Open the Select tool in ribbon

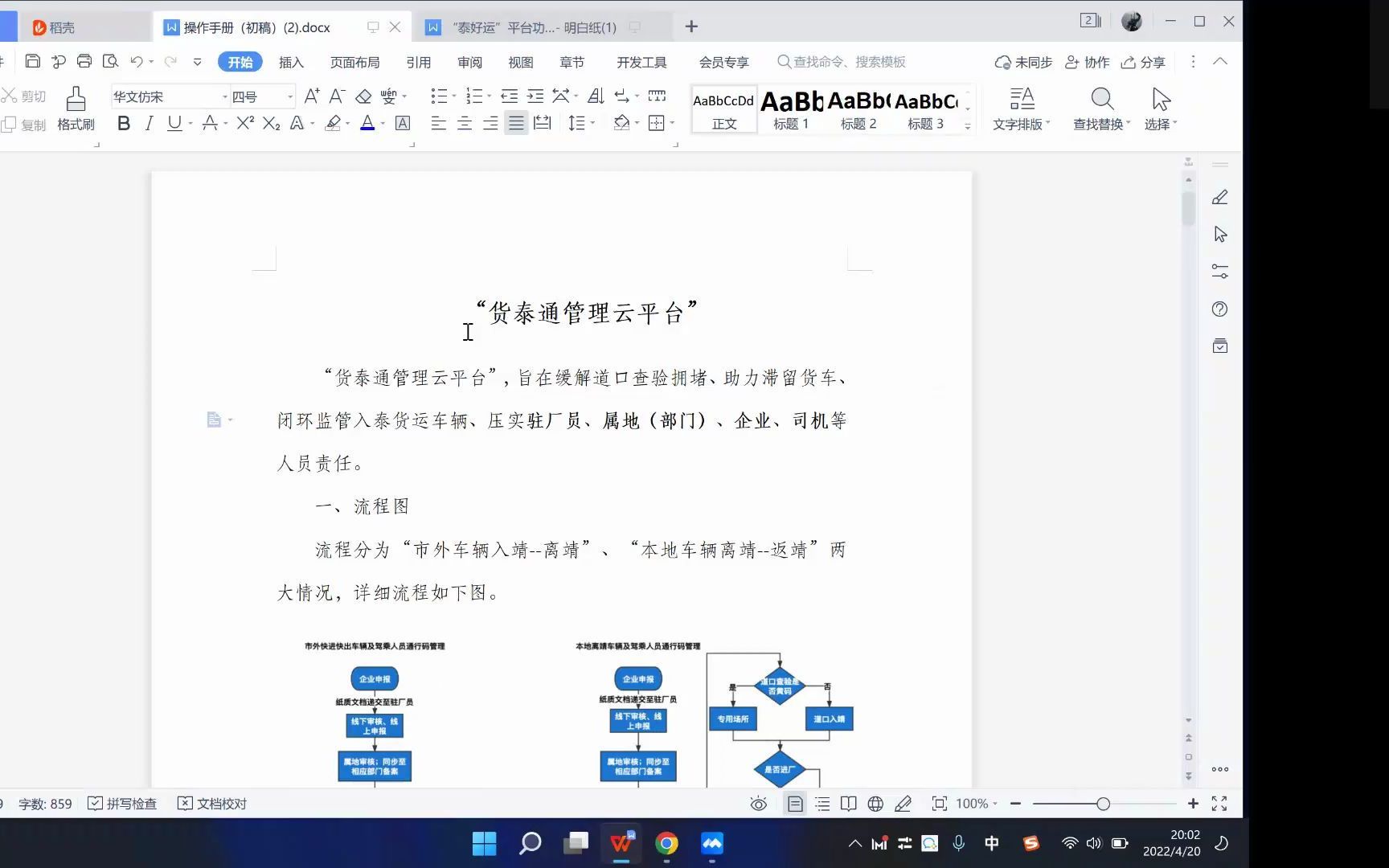click(x=1161, y=109)
